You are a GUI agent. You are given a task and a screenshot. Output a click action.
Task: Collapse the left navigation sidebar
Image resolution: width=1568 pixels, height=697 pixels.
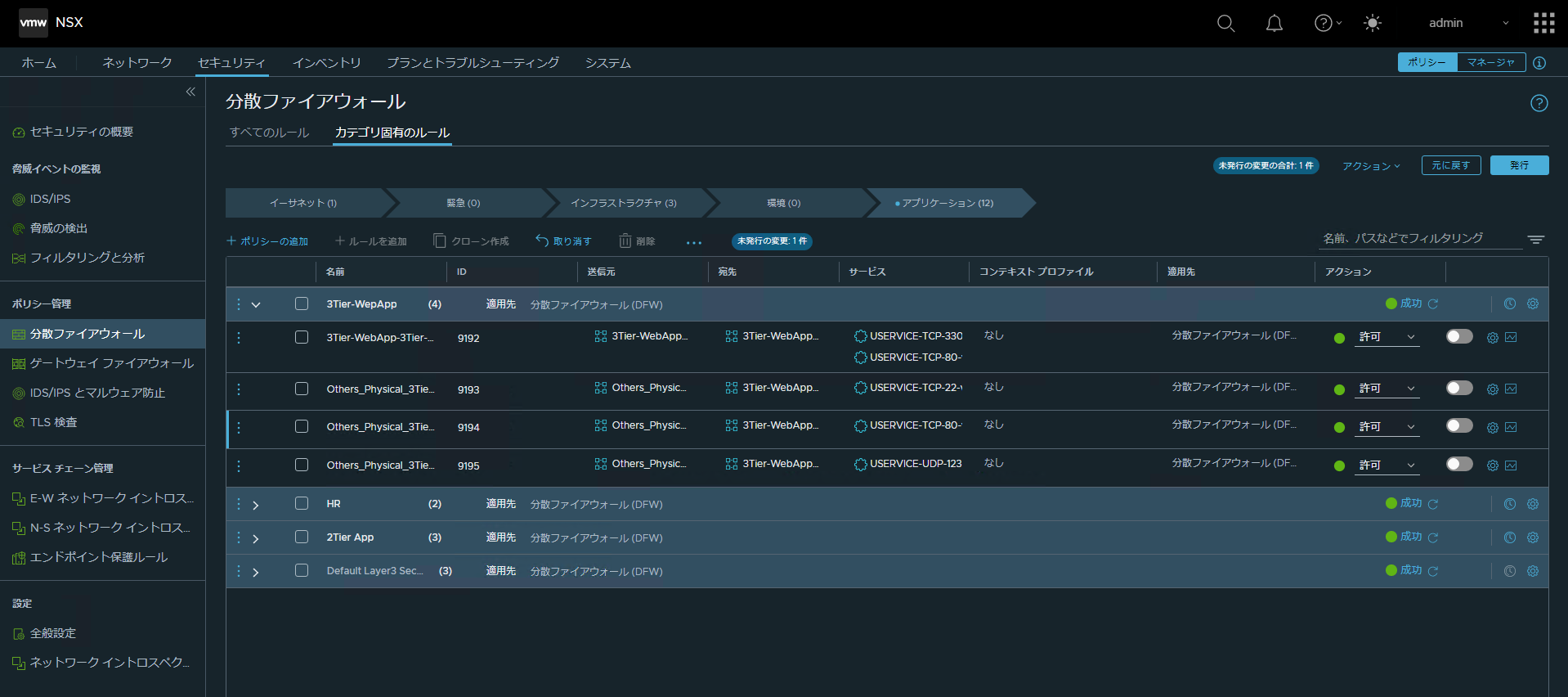coord(190,92)
